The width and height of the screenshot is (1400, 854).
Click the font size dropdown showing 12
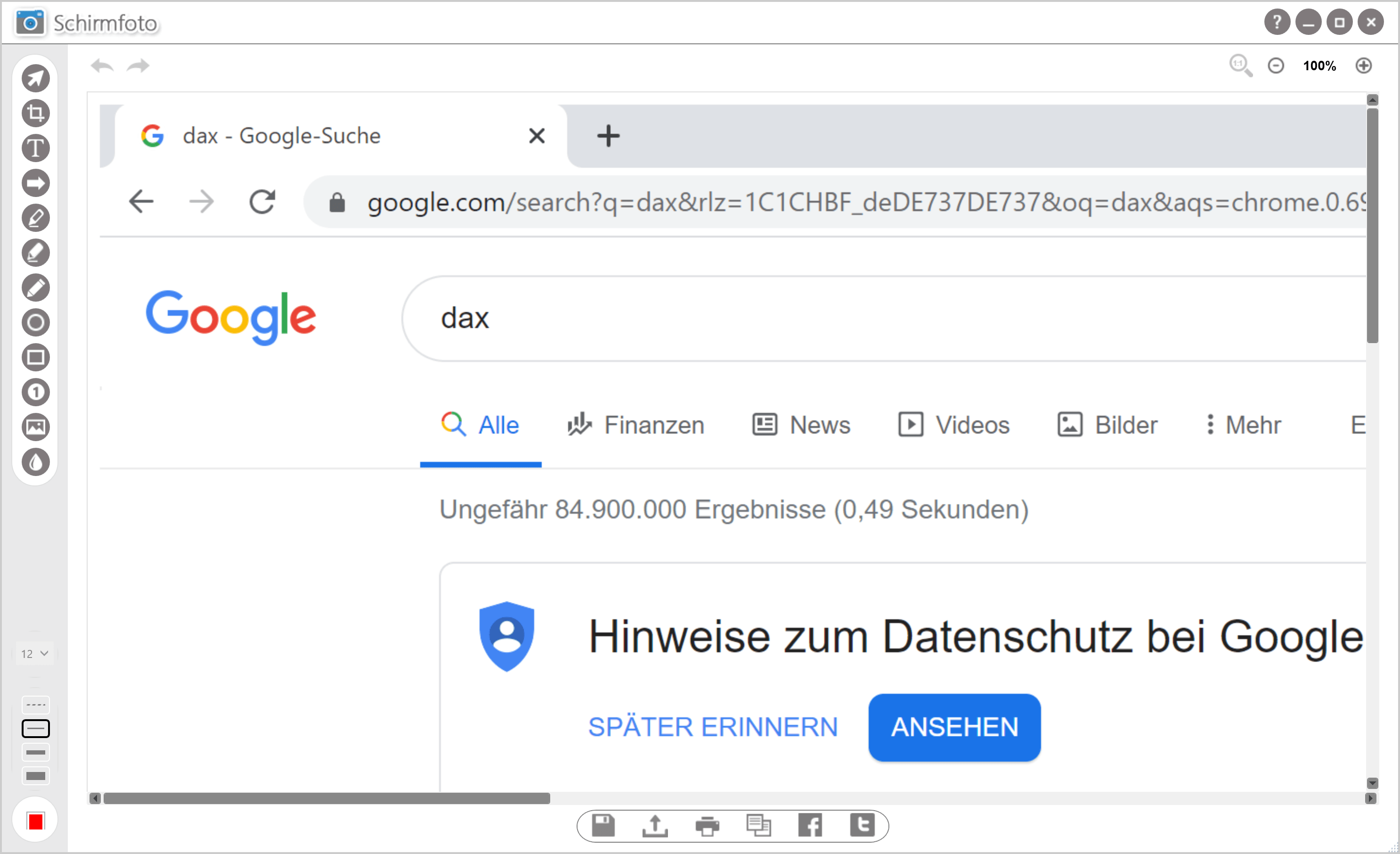click(x=35, y=653)
